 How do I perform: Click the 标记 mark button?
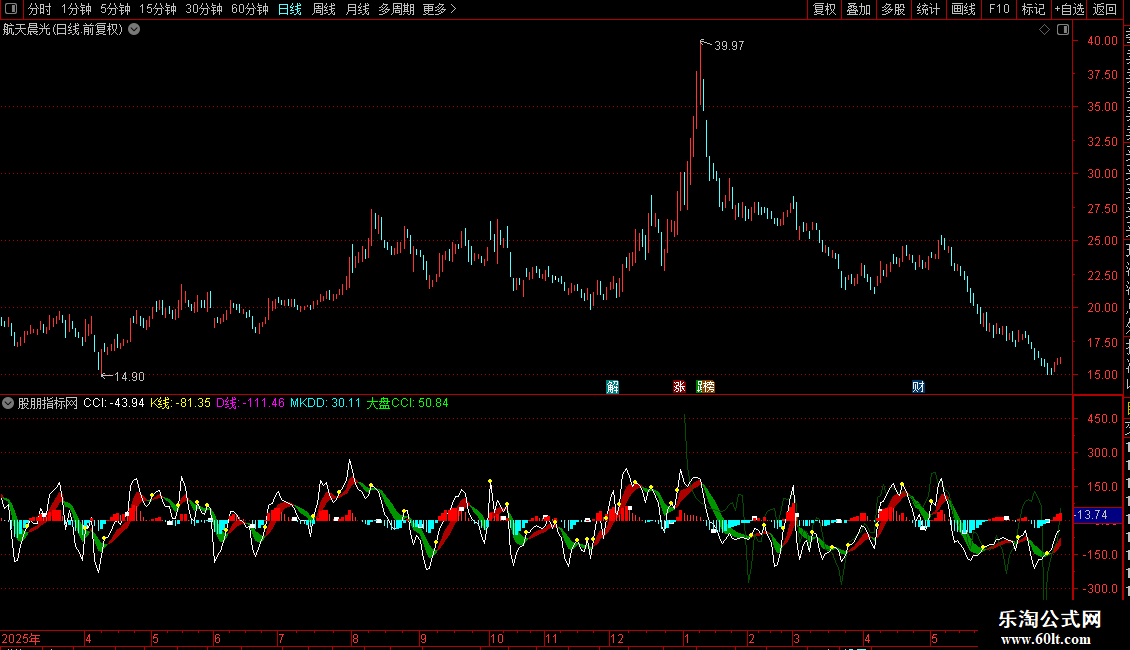[1033, 9]
